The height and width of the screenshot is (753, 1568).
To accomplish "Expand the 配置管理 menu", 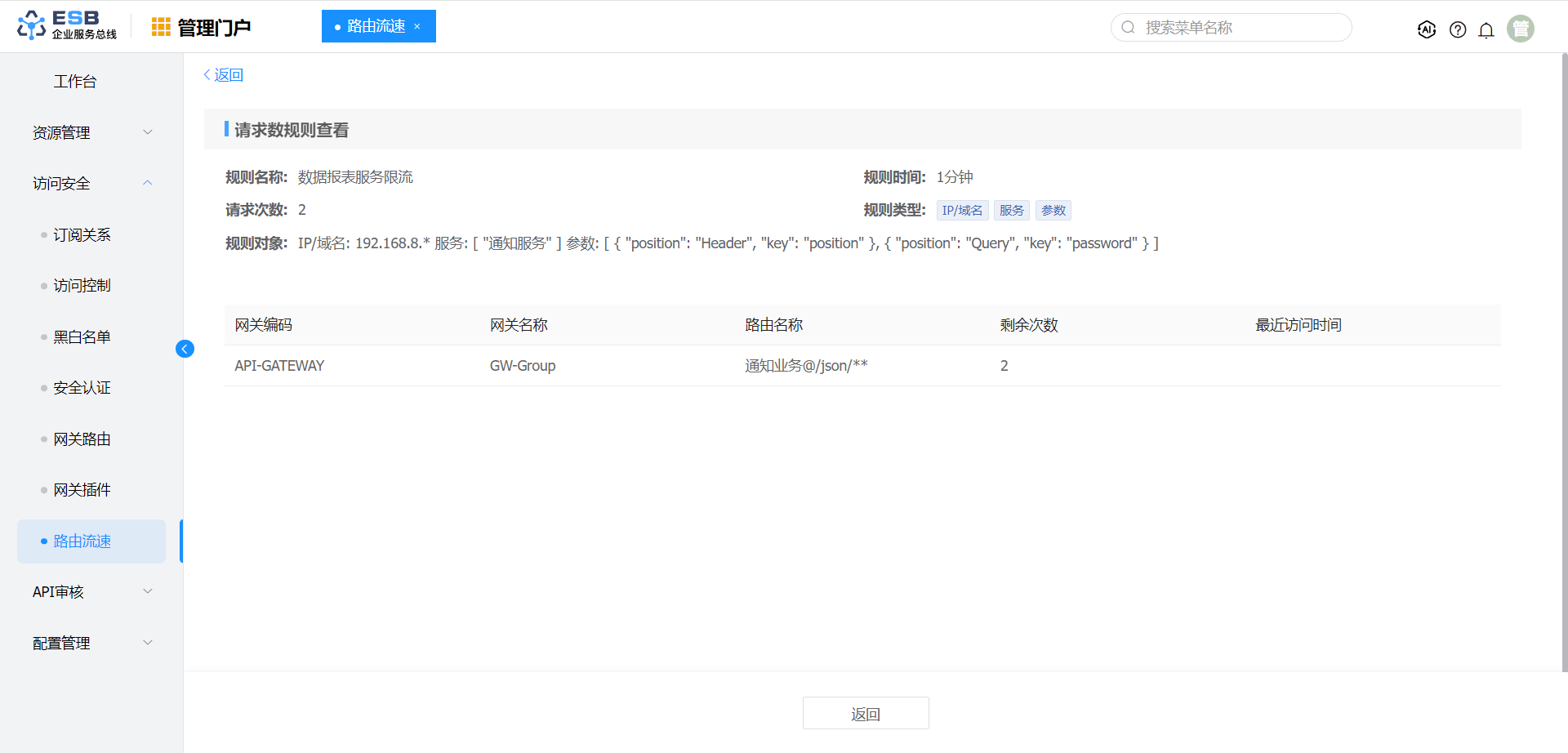I will point(91,643).
